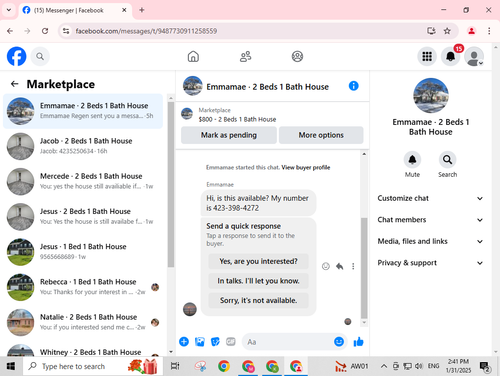Viewport: 500px width, 376px height.
Task: Choose a GIF icon
Action: coord(231,342)
